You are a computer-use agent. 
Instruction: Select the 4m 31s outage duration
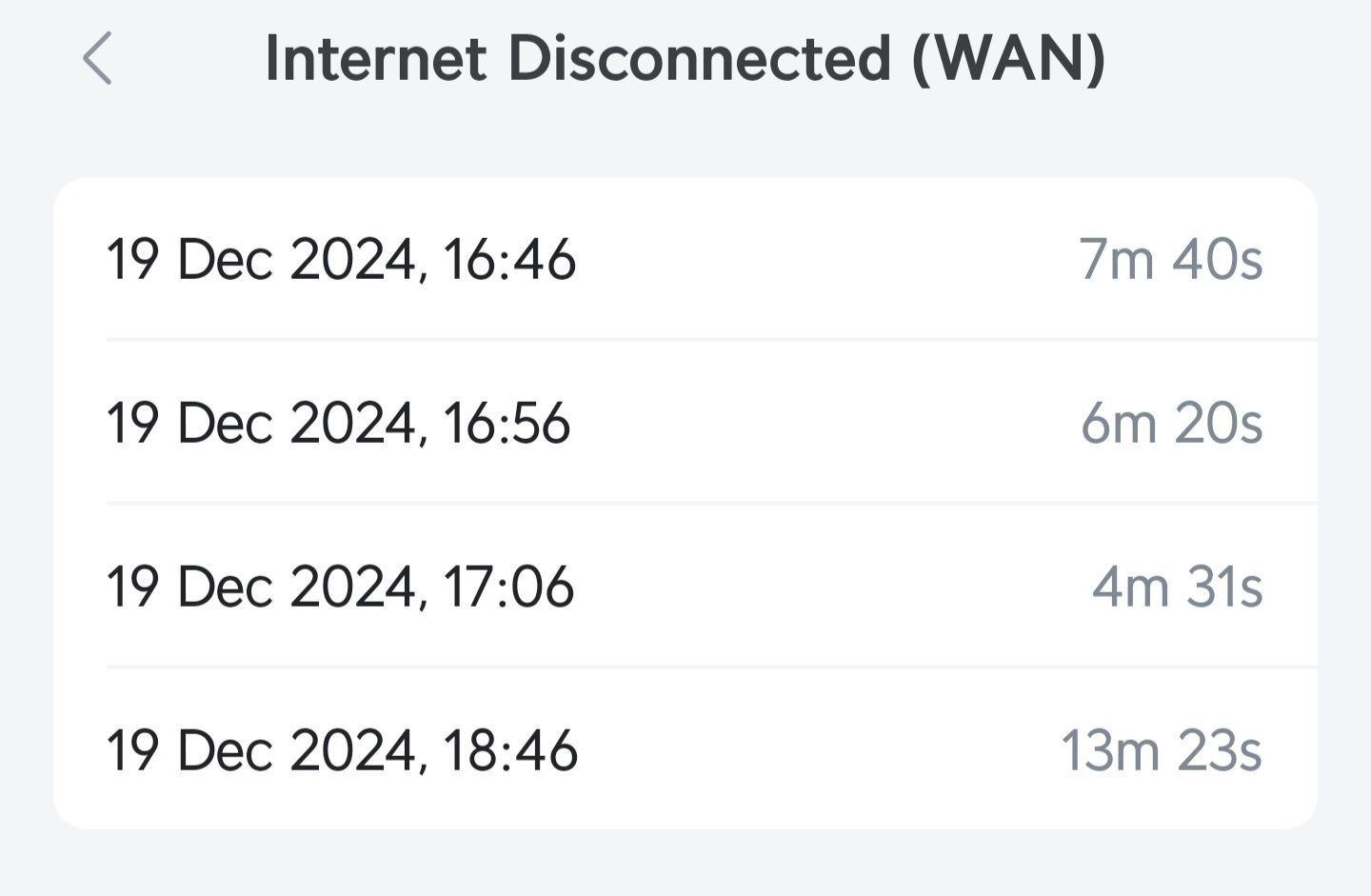pyautogui.click(x=1177, y=587)
